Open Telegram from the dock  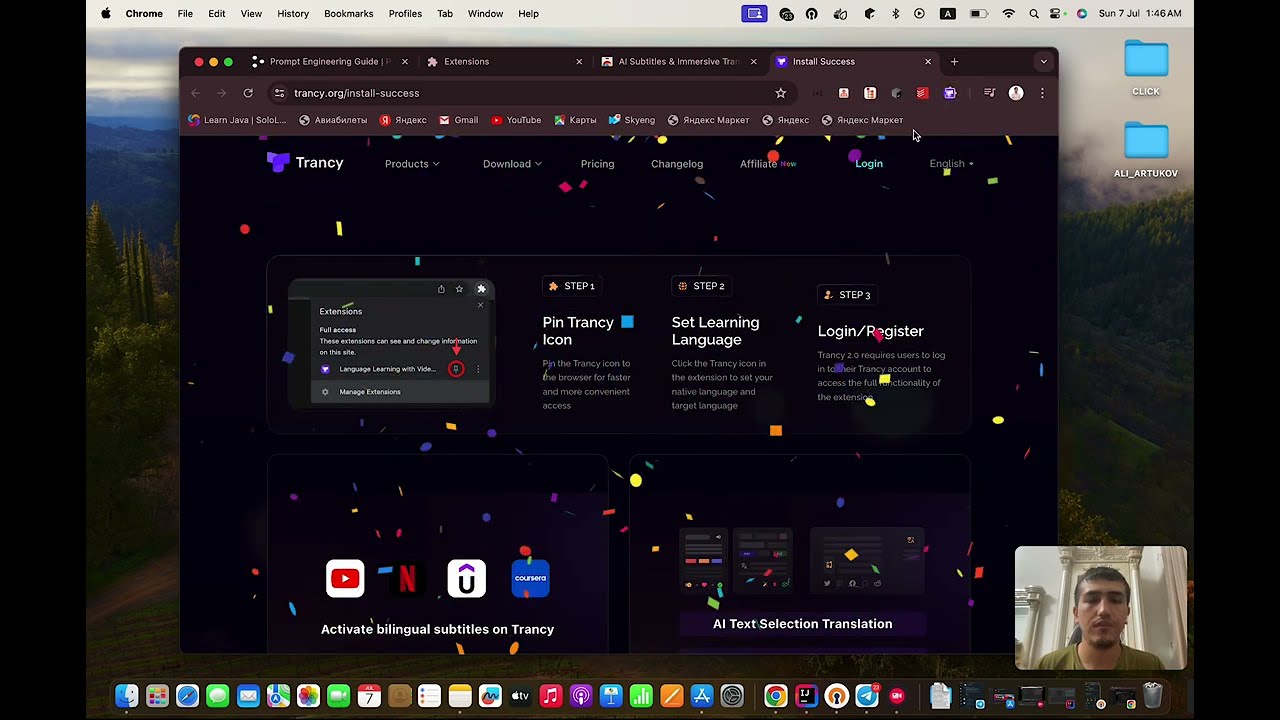pyautogui.click(x=867, y=696)
